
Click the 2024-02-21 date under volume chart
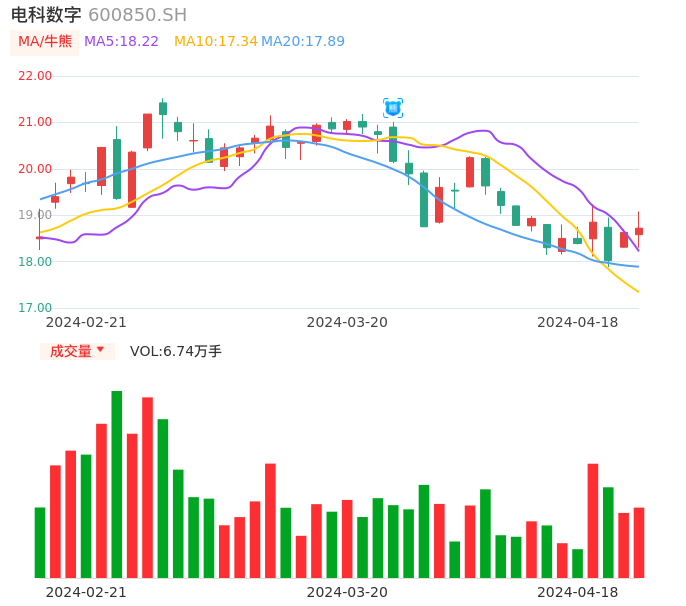click(x=86, y=592)
